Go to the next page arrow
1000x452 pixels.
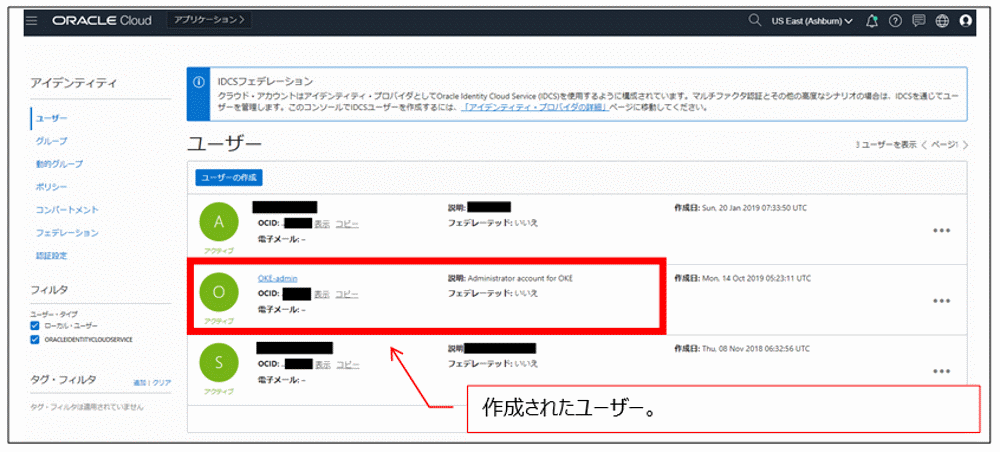pos(966,145)
